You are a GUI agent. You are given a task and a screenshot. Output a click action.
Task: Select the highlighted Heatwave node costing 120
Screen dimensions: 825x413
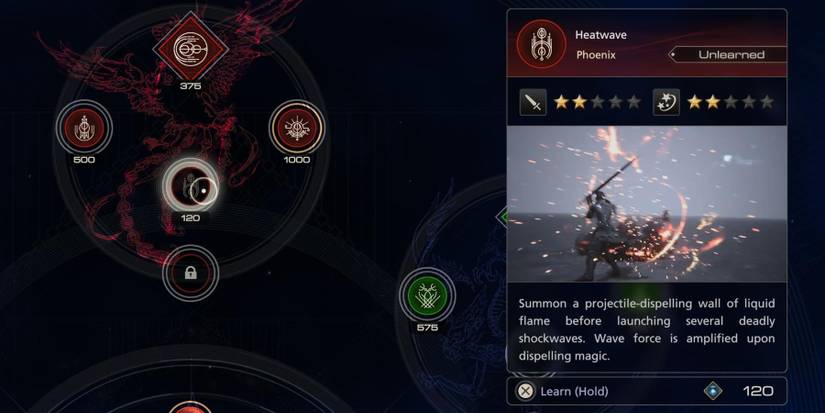pyautogui.click(x=190, y=185)
